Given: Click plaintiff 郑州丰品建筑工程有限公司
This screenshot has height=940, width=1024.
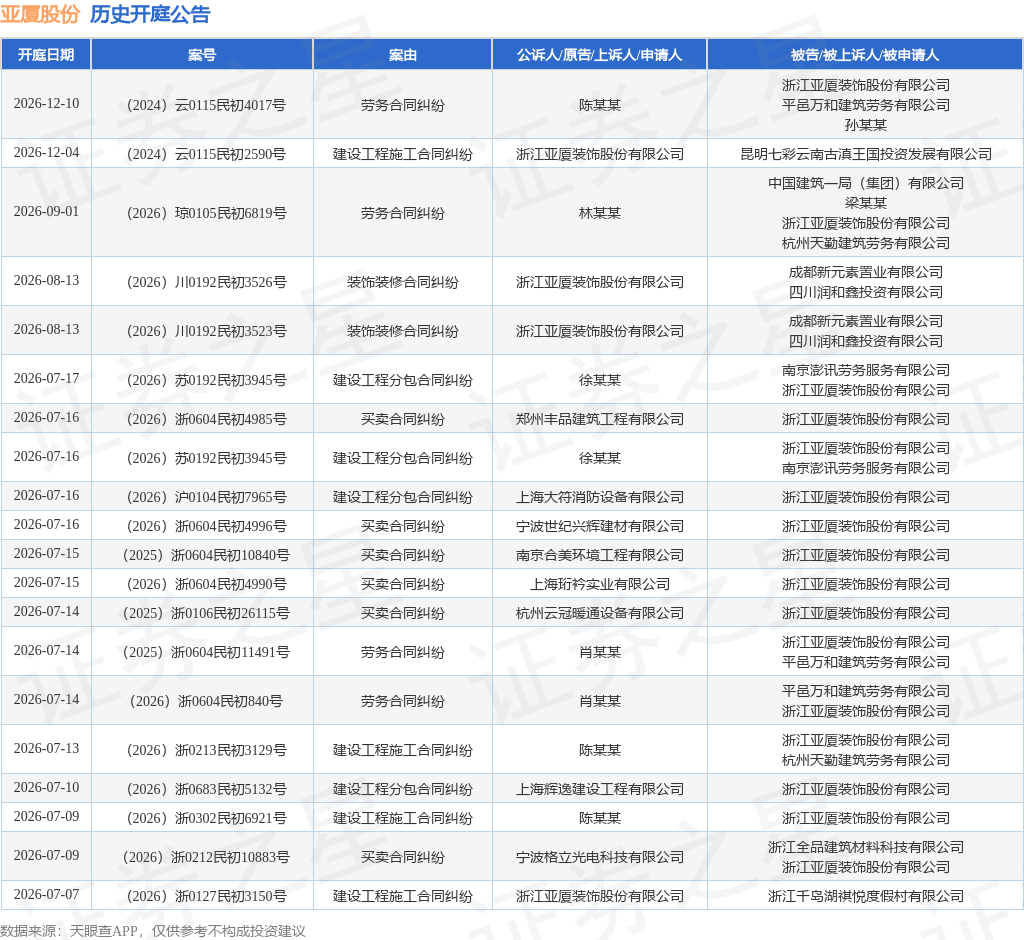Looking at the screenshot, I should 600,419.
